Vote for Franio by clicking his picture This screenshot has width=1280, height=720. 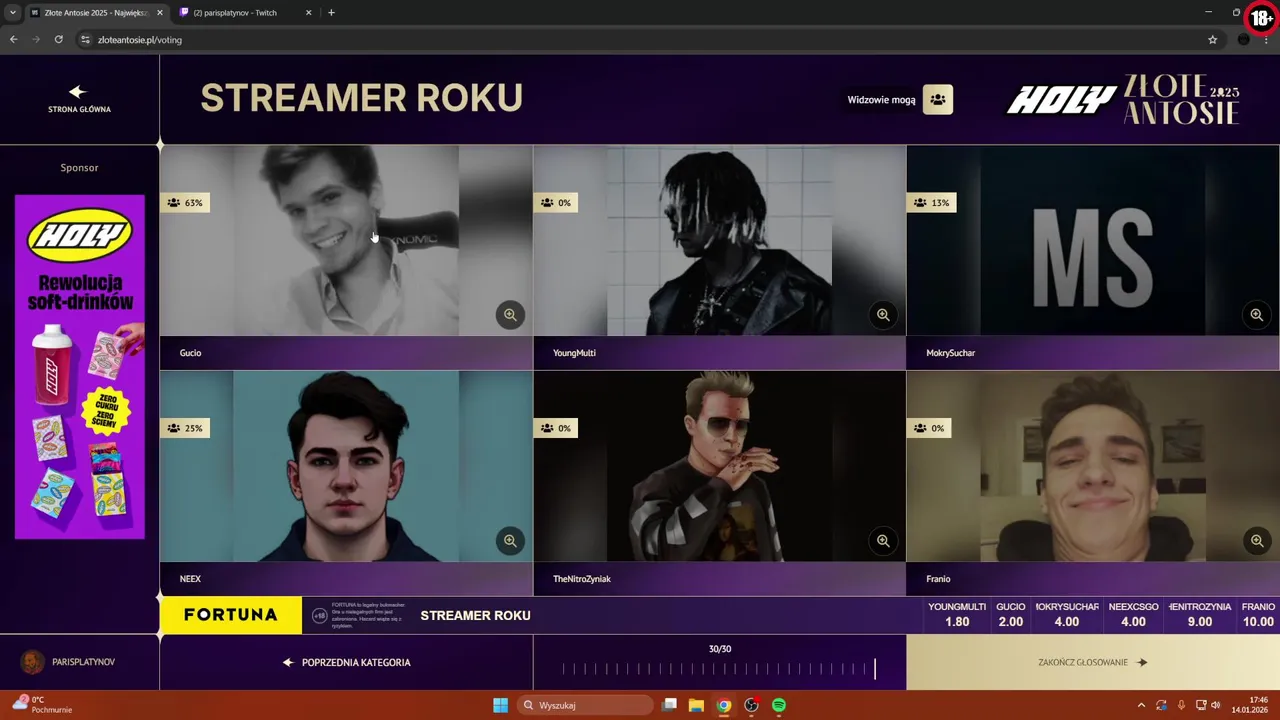point(1093,467)
